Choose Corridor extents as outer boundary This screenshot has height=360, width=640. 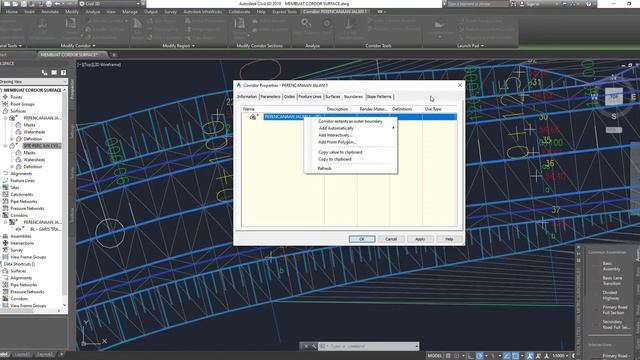tap(350, 121)
